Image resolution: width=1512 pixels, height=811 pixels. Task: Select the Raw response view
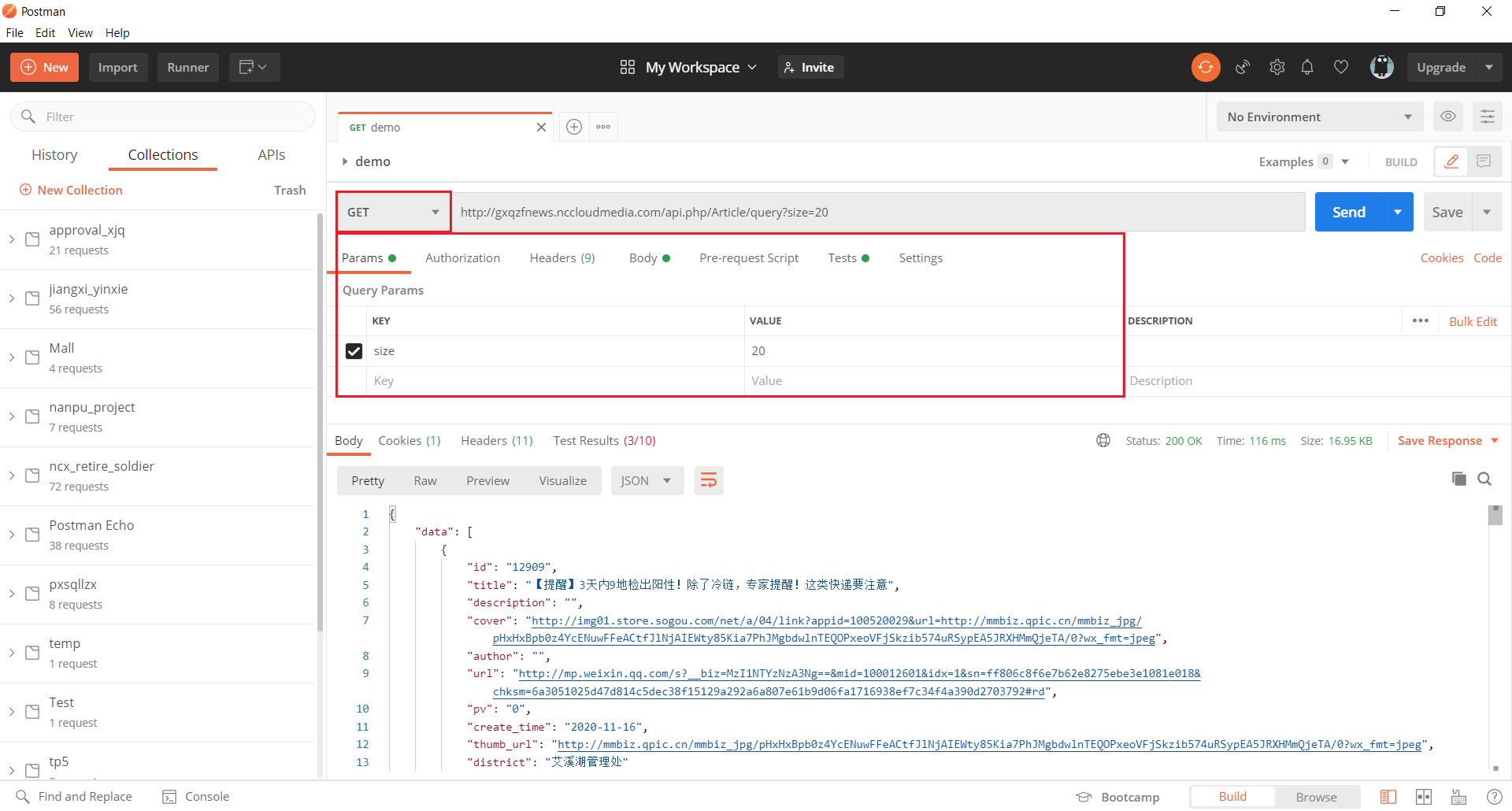point(425,481)
